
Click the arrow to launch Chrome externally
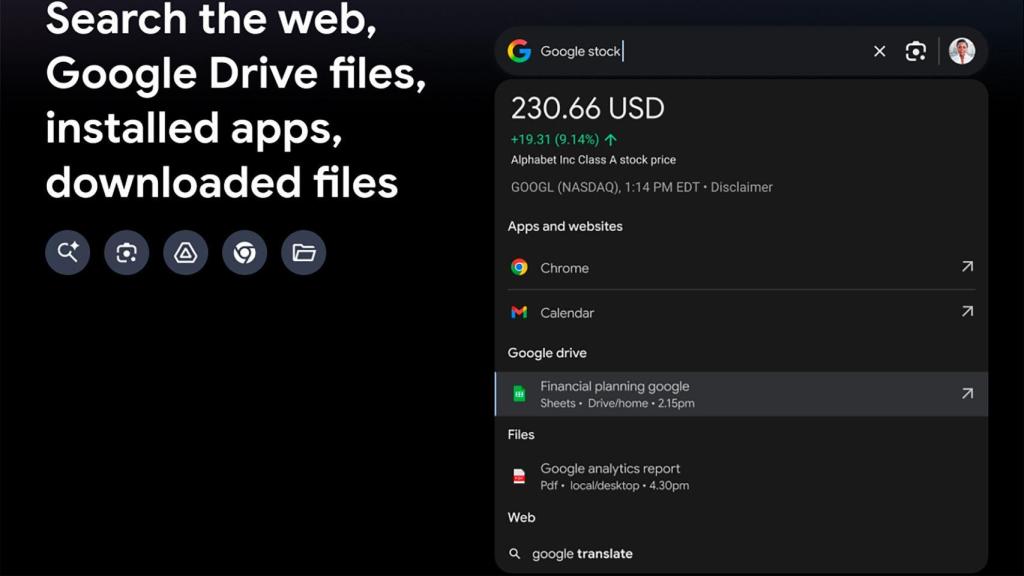click(966, 267)
